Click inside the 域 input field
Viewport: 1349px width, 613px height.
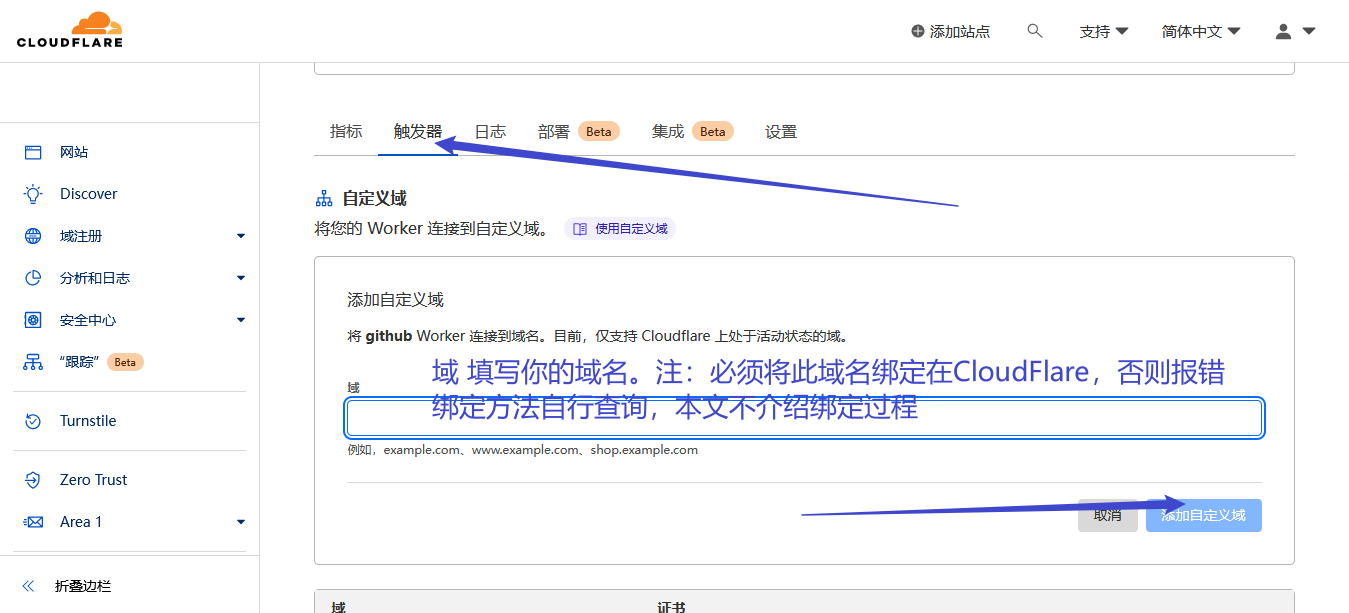(x=803, y=417)
